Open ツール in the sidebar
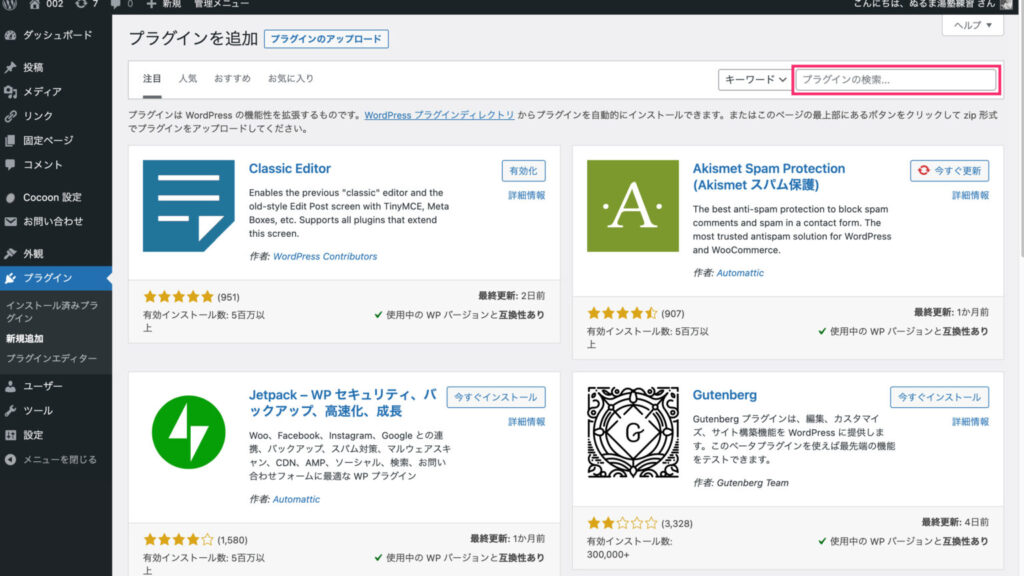Screen dimensions: 1024x576 pos(38,411)
